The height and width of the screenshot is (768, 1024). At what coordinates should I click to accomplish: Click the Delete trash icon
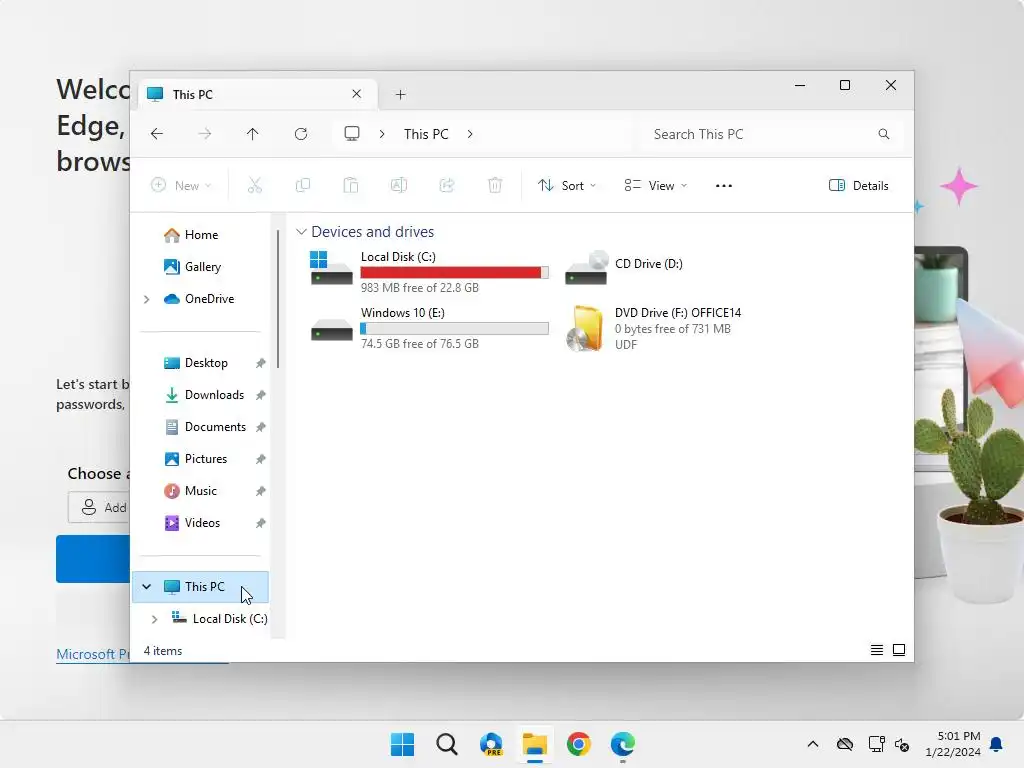click(495, 185)
